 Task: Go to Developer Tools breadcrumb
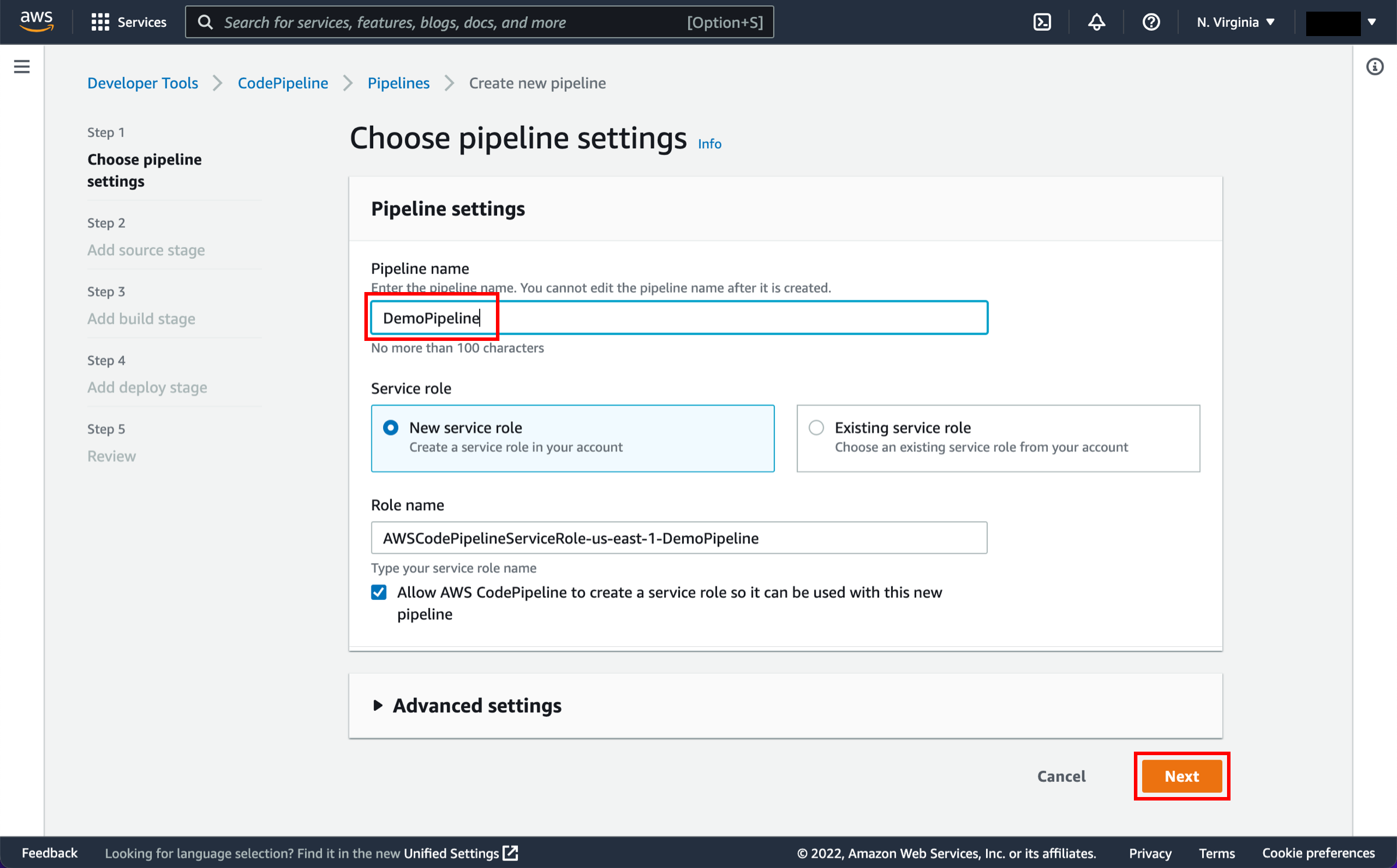pyautogui.click(x=143, y=83)
